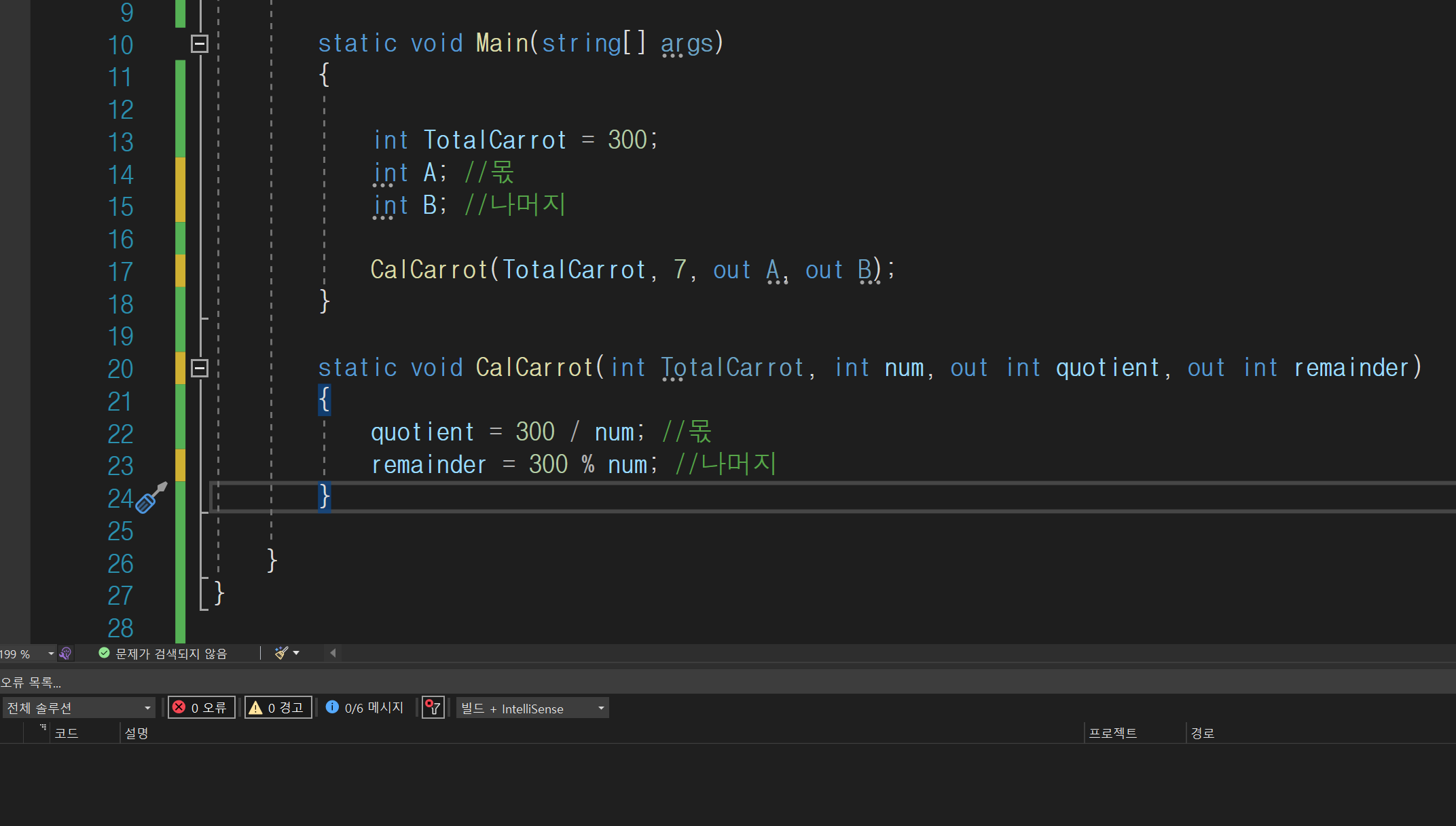Sort by the 설명 column header
The height and width of the screenshot is (826, 1456).
[x=136, y=733]
